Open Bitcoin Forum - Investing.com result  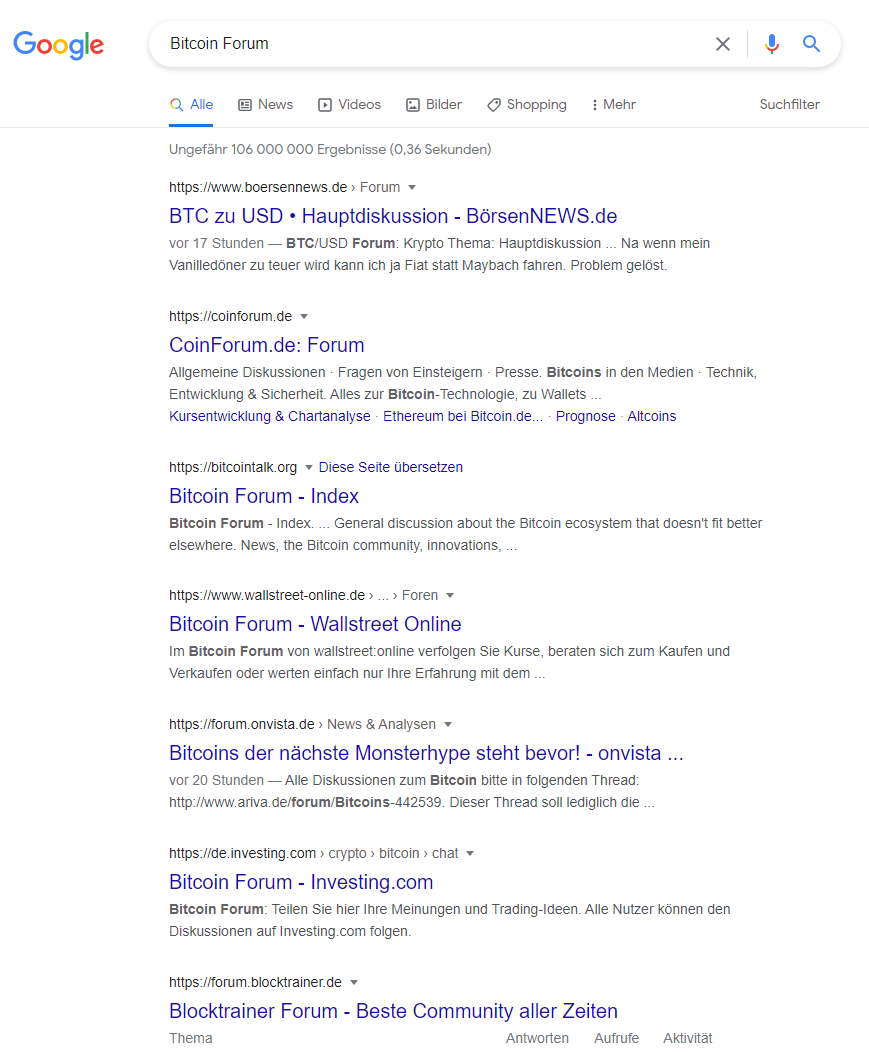301,882
